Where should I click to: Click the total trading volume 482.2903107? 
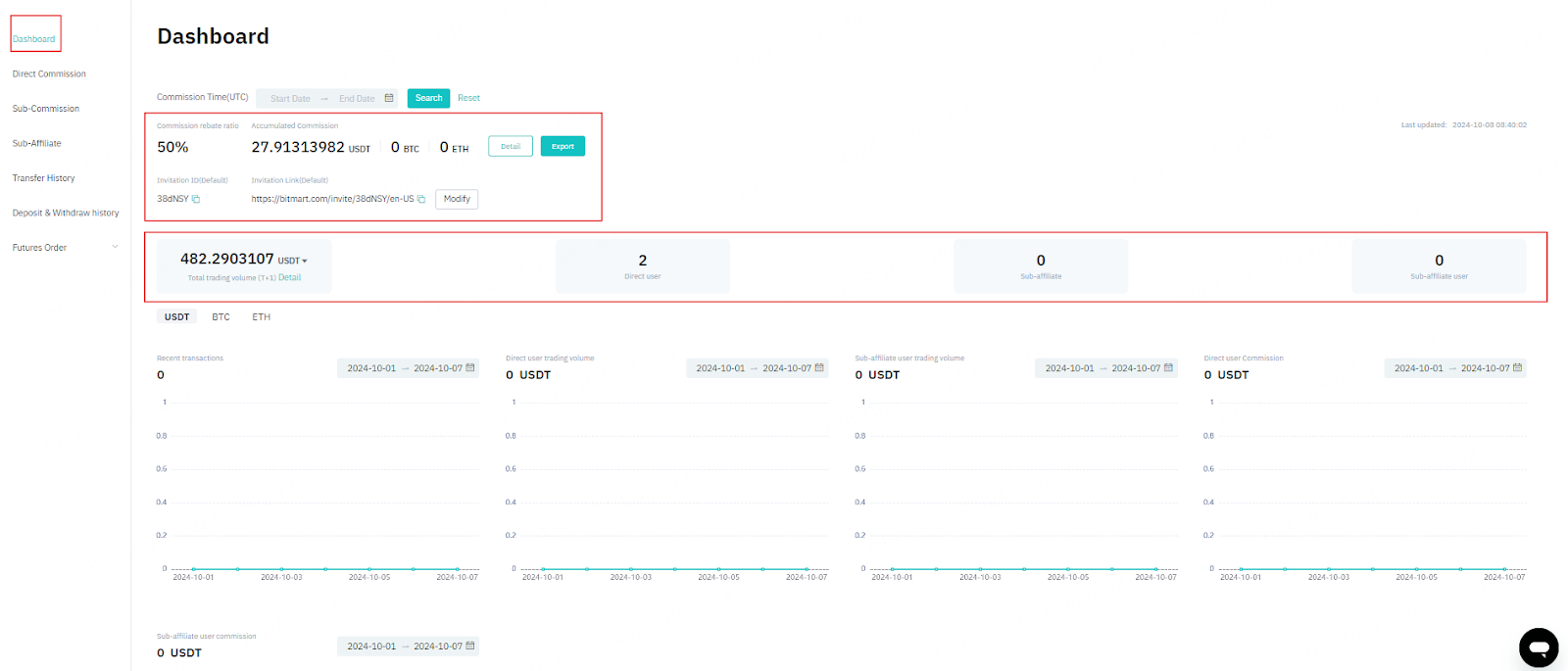pos(226,259)
